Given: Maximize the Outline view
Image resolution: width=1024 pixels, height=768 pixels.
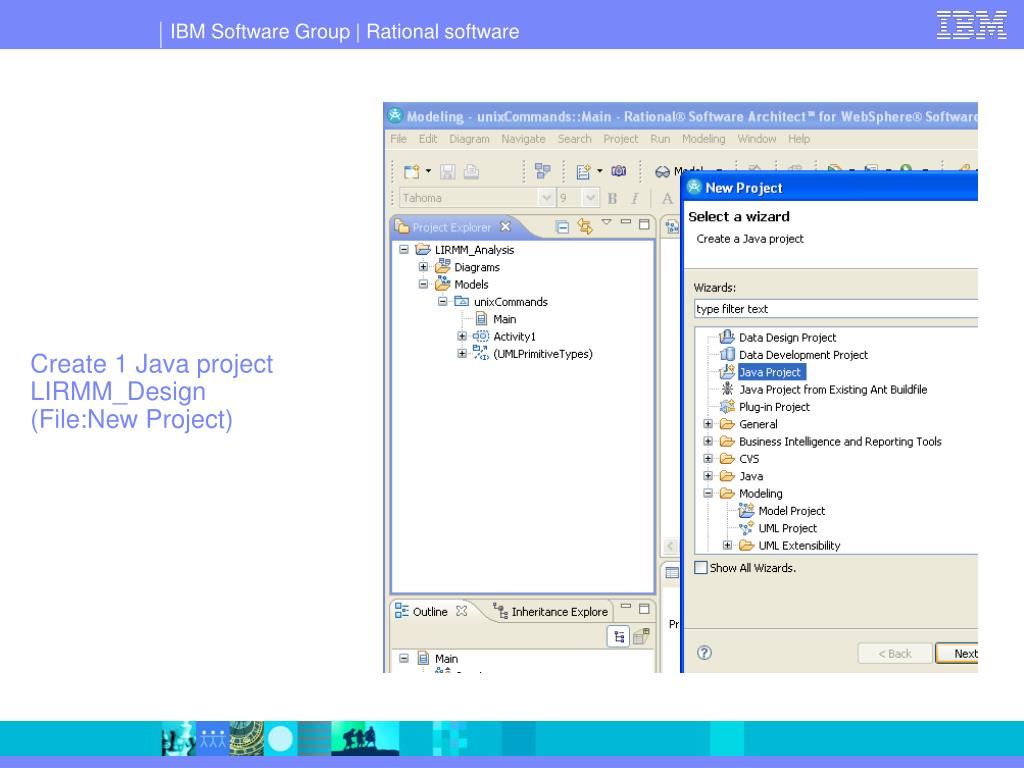Looking at the screenshot, I should (644, 609).
